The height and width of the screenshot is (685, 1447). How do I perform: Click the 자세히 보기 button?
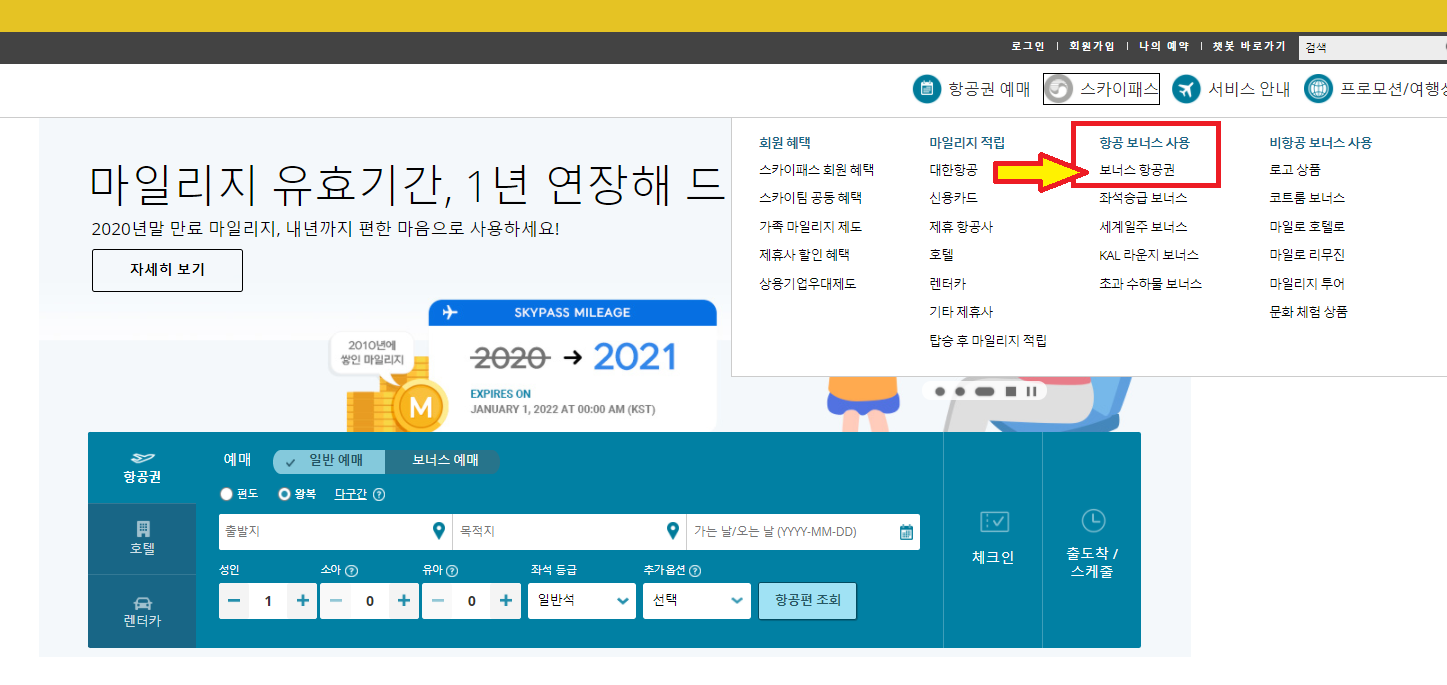[x=167, y=270]
